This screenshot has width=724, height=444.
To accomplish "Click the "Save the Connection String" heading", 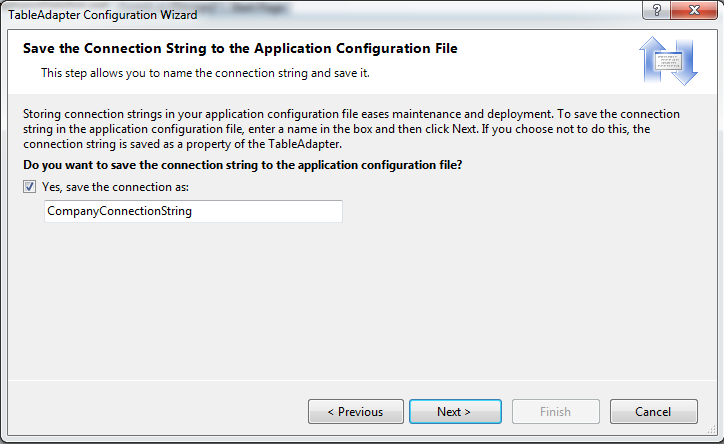I will (x=240, y=48).
